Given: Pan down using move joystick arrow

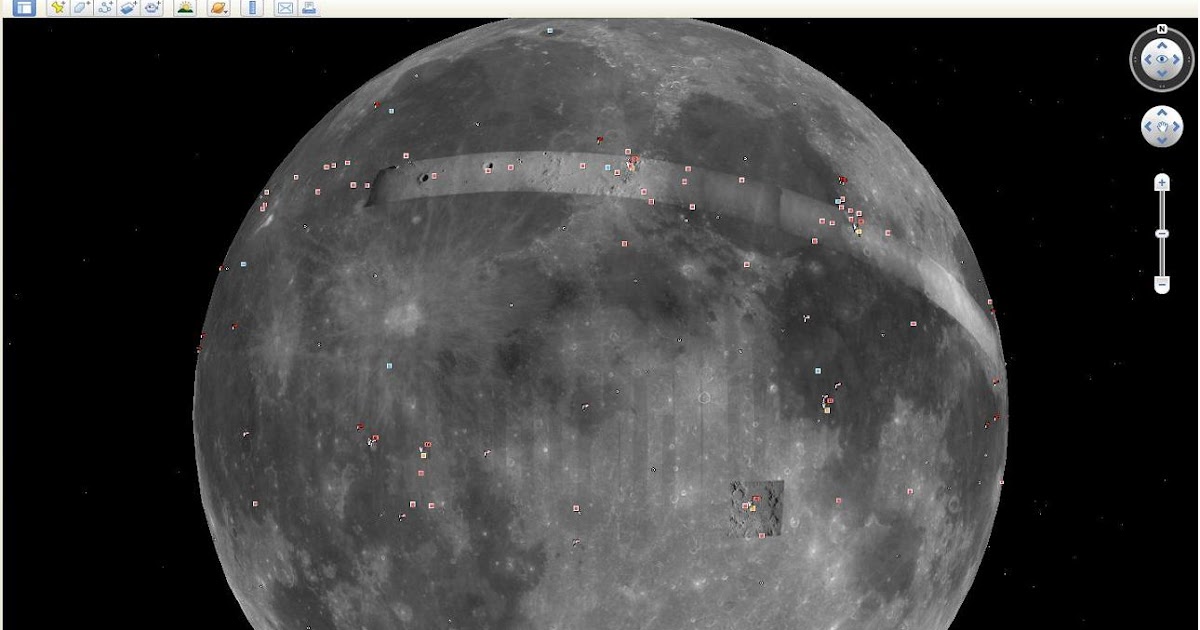Looking at the screenshot, I should [1162, 141].
